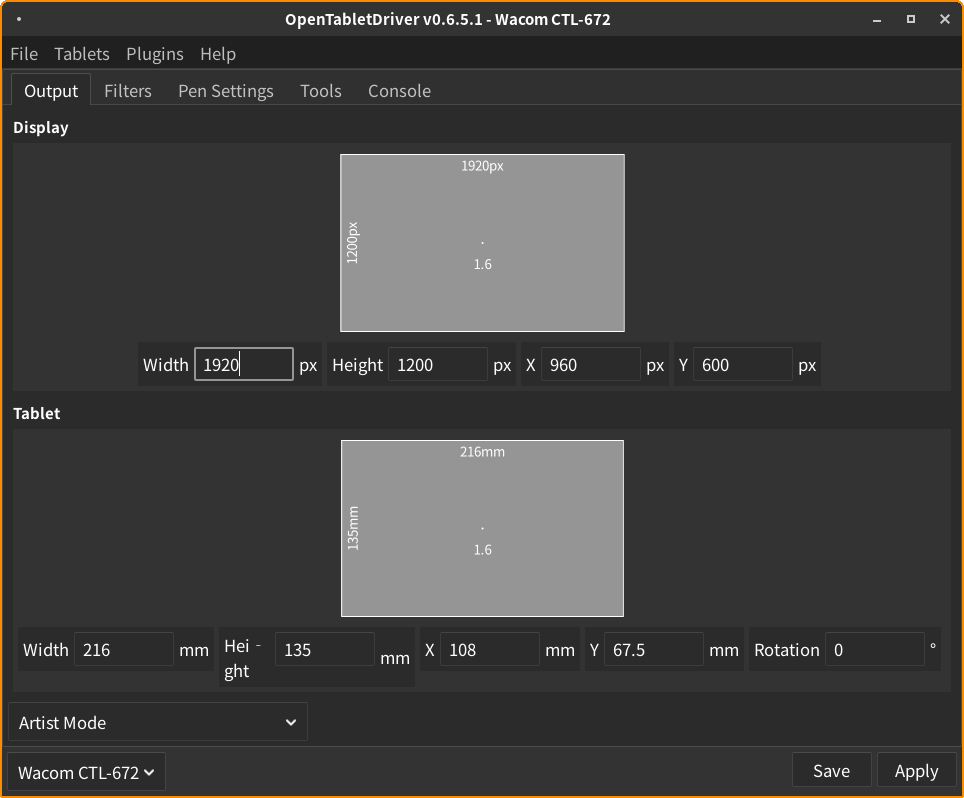This screenshot has width=964, height=798.
Task: Click the Save button
Action: (x=831, y=770)
